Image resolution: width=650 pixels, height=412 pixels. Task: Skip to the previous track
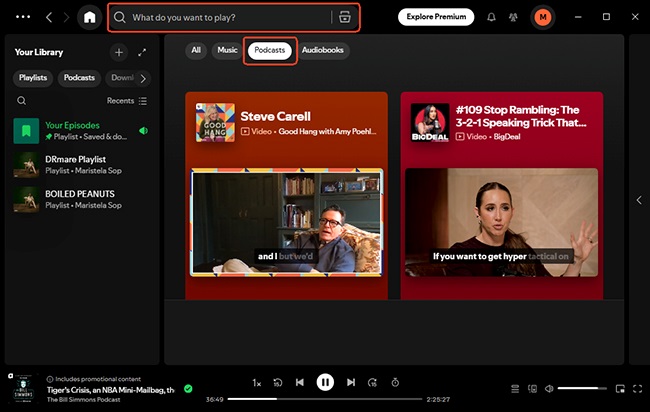coord(300,382)
